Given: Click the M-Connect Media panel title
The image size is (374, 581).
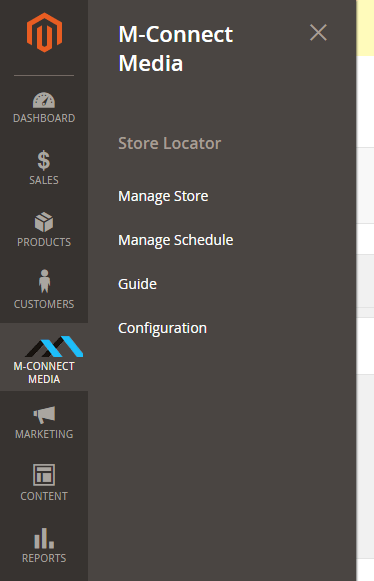Looking at the screenshot, I should pos(176,49).
